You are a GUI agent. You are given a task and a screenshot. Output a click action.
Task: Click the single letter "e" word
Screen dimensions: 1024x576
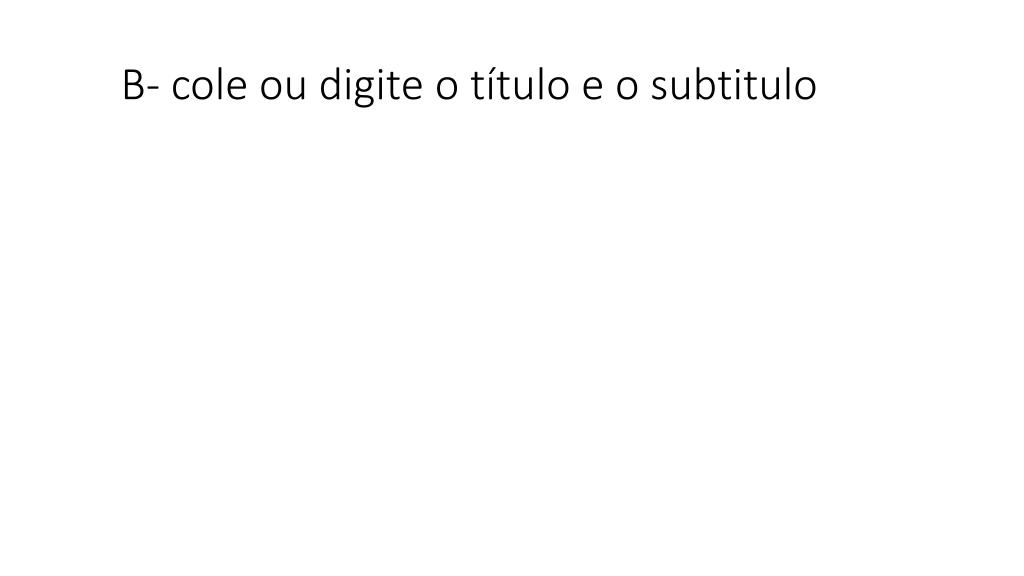point(592,90)
